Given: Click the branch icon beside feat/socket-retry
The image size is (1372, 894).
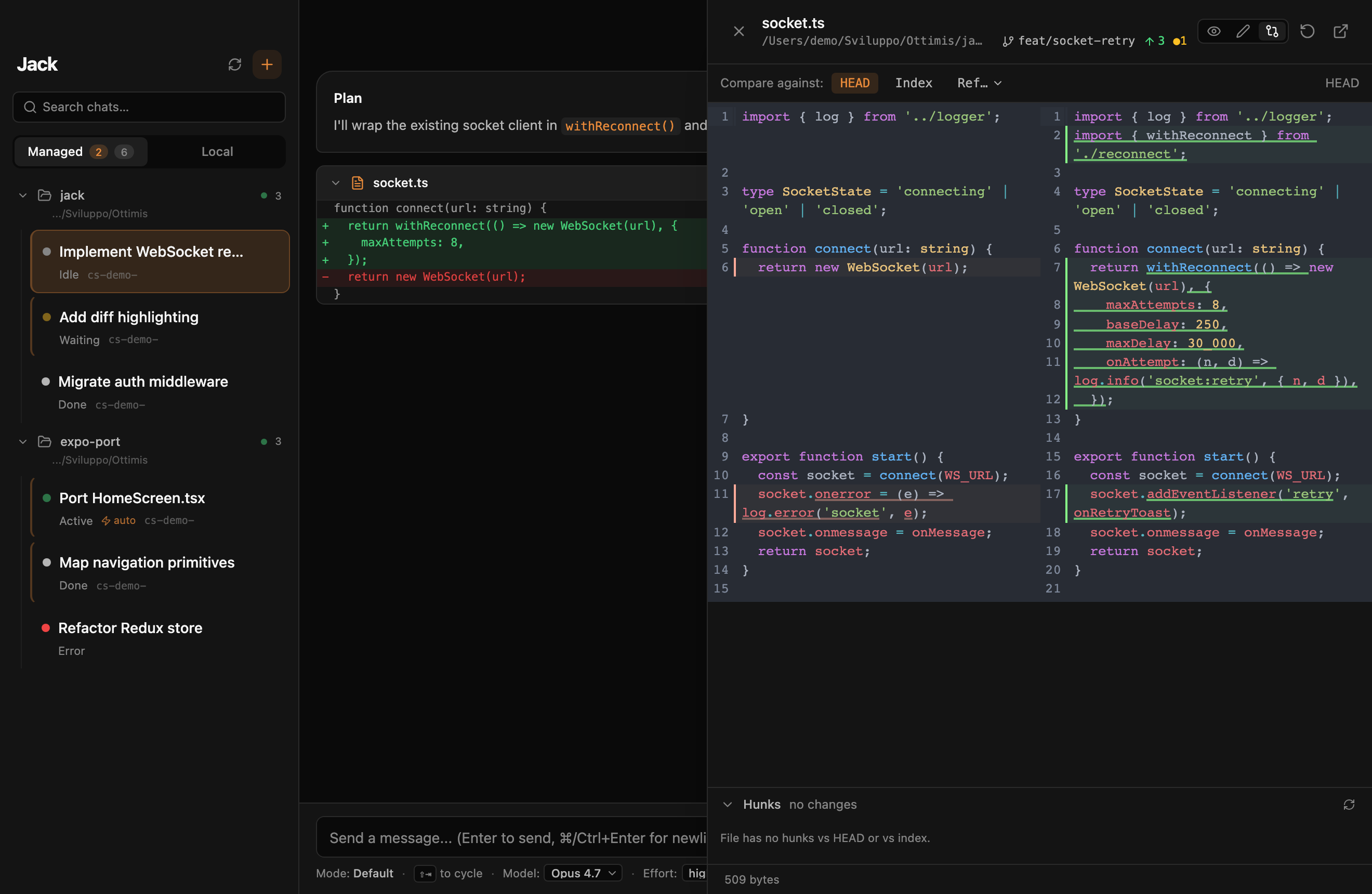Looking at the screenshot, I should click(x=1008, y=41).
